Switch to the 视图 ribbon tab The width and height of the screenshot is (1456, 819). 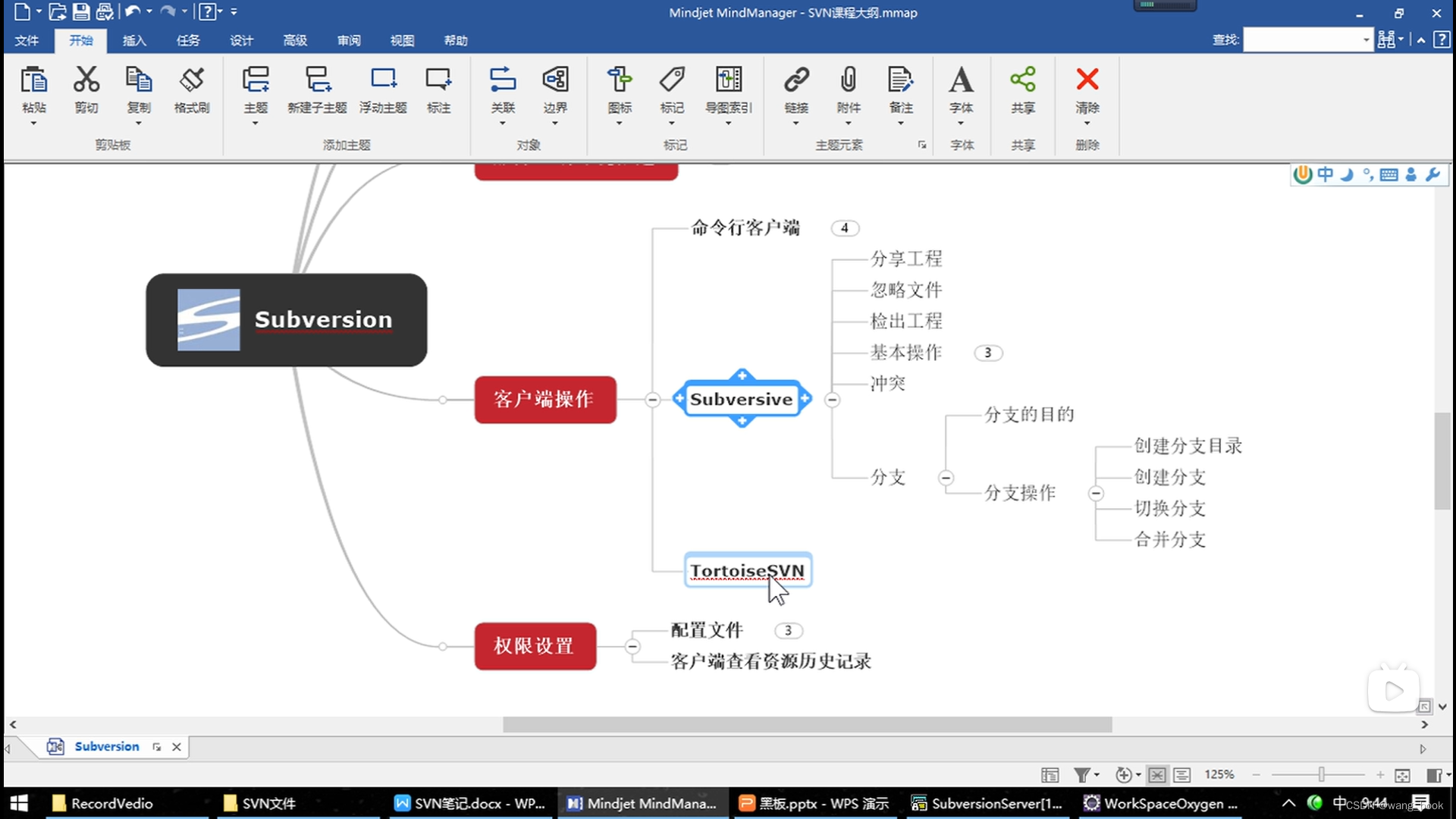coord(402,40)
